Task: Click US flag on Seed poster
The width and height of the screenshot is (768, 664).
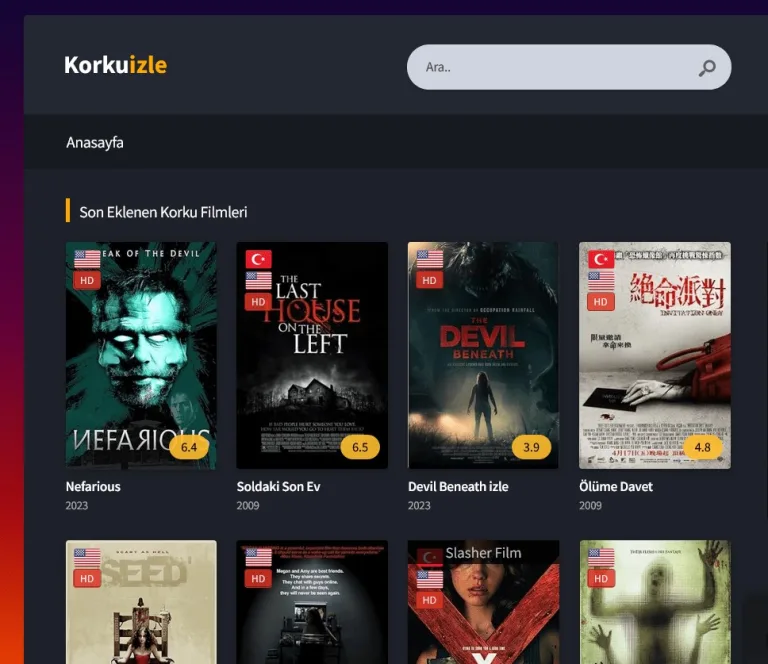Action: (87, 557)
